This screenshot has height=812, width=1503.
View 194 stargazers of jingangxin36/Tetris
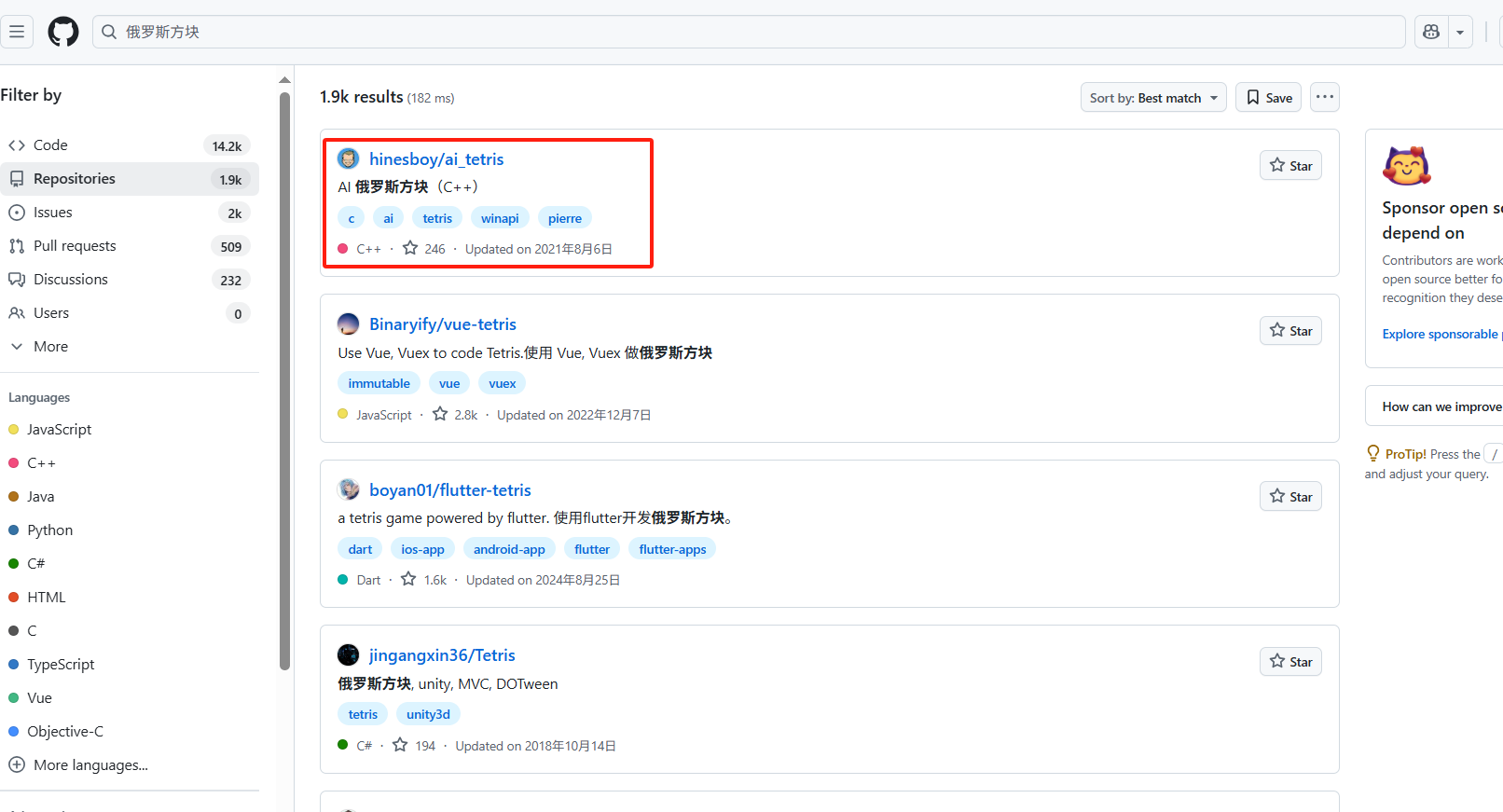point(414,746)
